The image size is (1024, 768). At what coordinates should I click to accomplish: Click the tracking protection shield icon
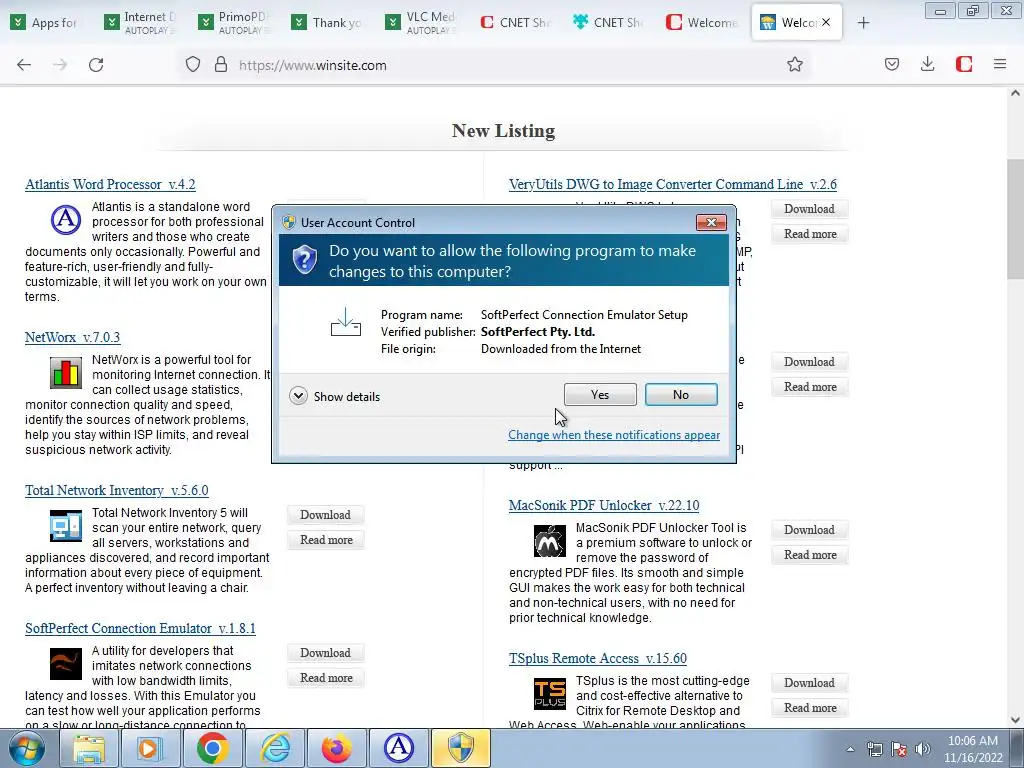[x=193, y=65]
